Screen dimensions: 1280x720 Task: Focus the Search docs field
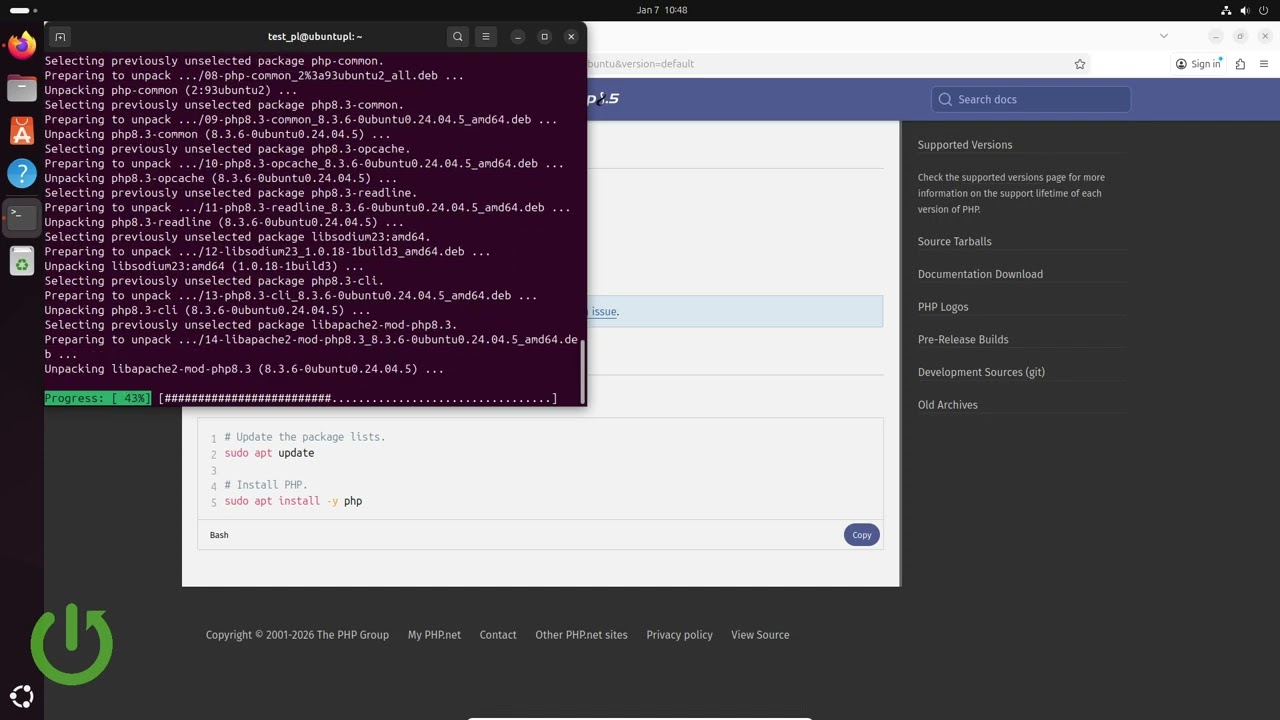click(x=1031, y=99)
